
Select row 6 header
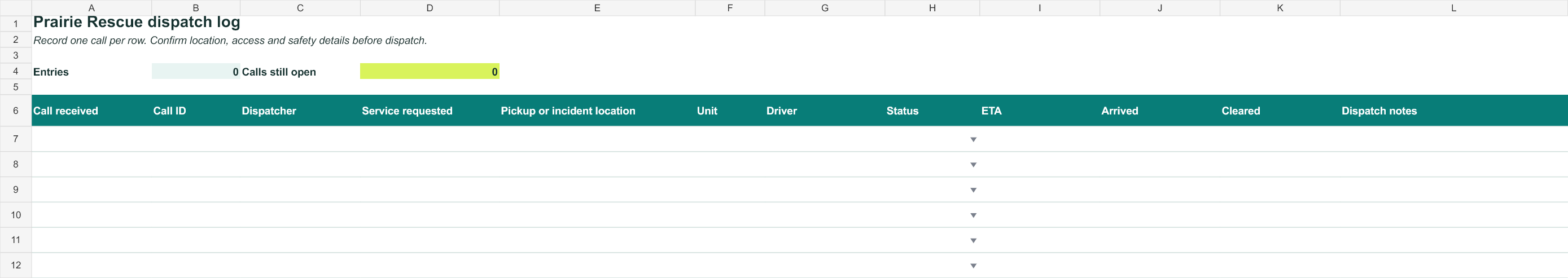tap(16, 111)
